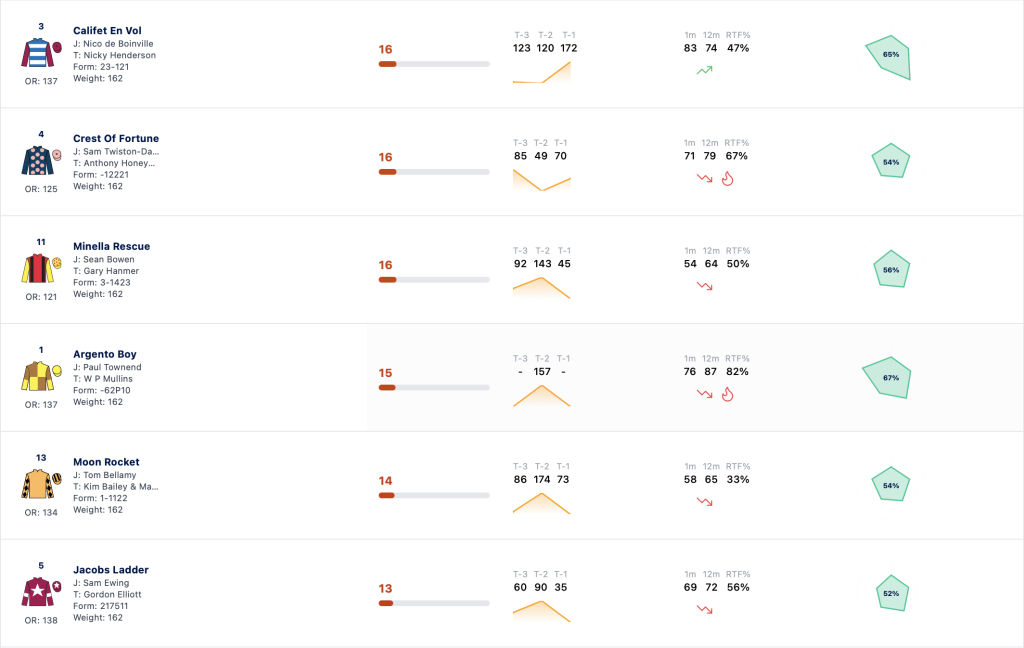Click the rating bar under Crest Of Fortune's 16
The image size is (1024, 648).
434,172
